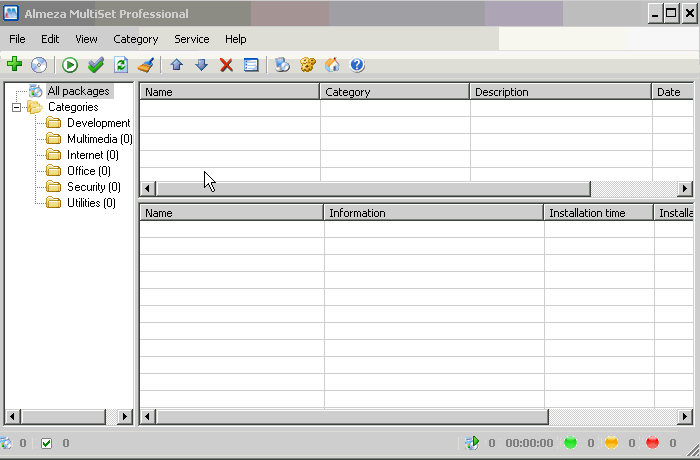Click the green status circle in status bar
700x460 pixels.
click(571, 443)
